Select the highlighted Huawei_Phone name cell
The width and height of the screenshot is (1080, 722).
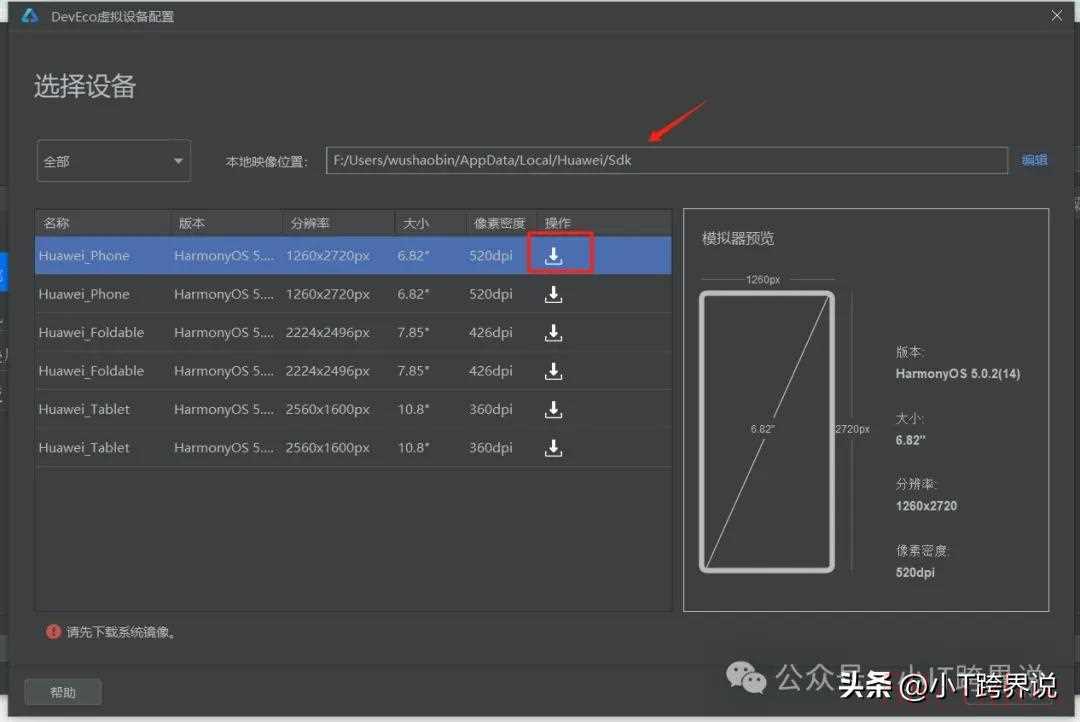pos(84,256)
